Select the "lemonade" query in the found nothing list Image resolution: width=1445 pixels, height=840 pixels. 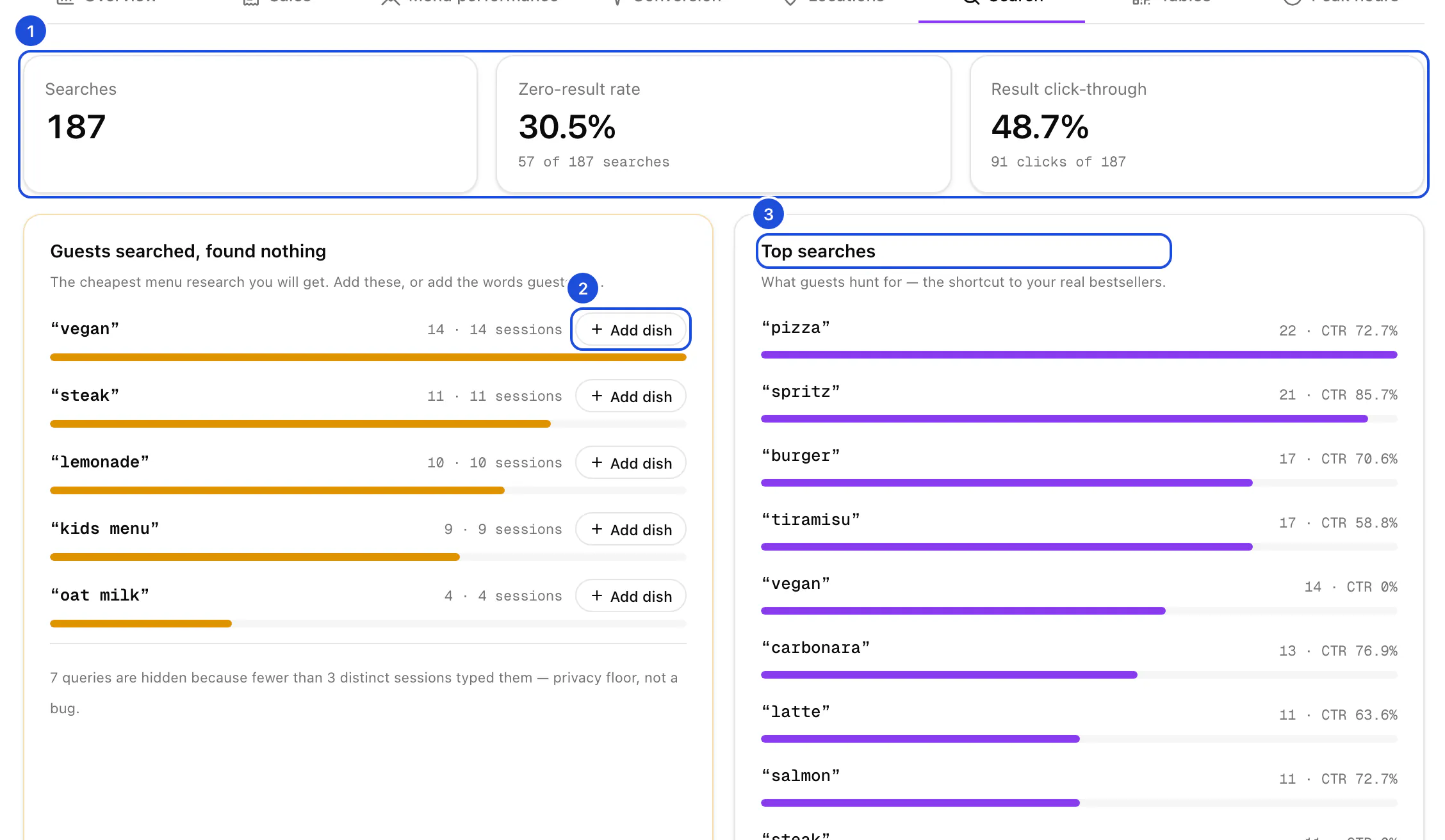click(x=100, y=462)
